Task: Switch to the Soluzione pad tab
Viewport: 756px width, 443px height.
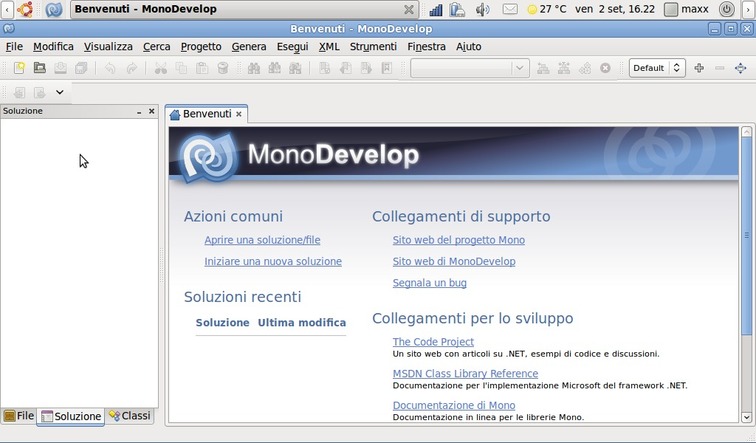Action: click(71, 416)
